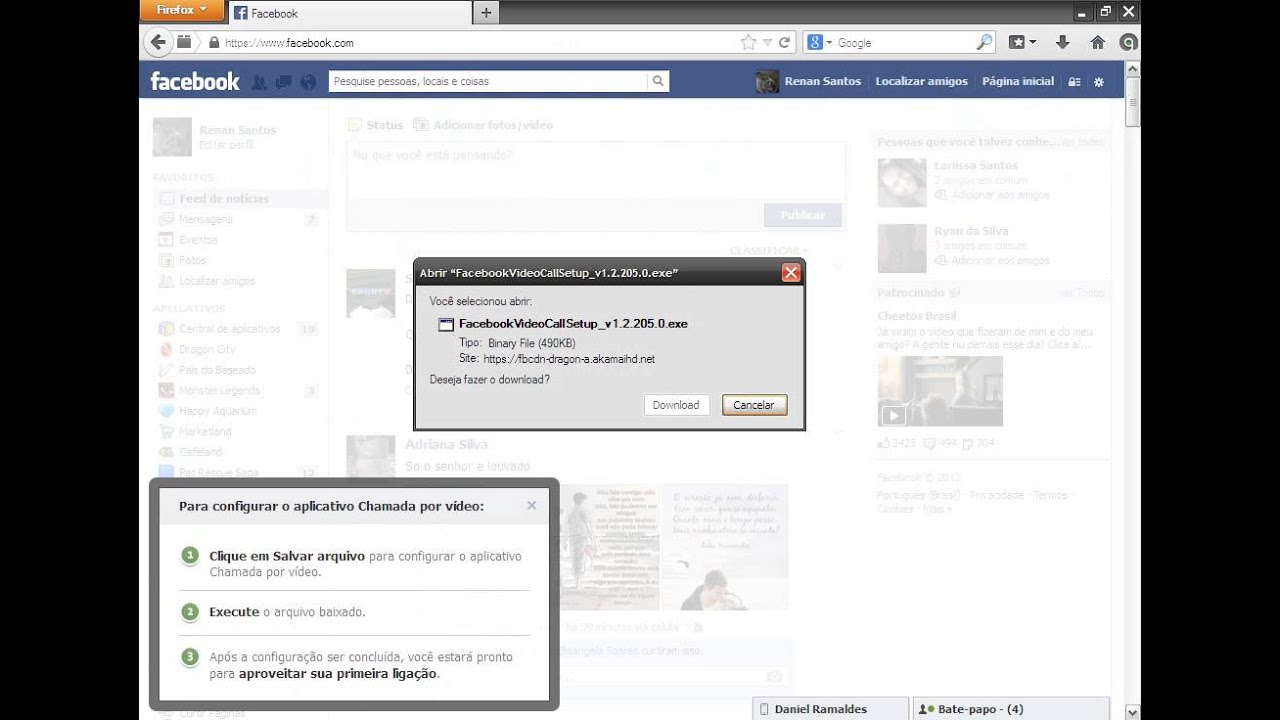Screen dimensions: 1280x720
Task: Open the Firefox downloads arrow
Action: coord(1062,42)
